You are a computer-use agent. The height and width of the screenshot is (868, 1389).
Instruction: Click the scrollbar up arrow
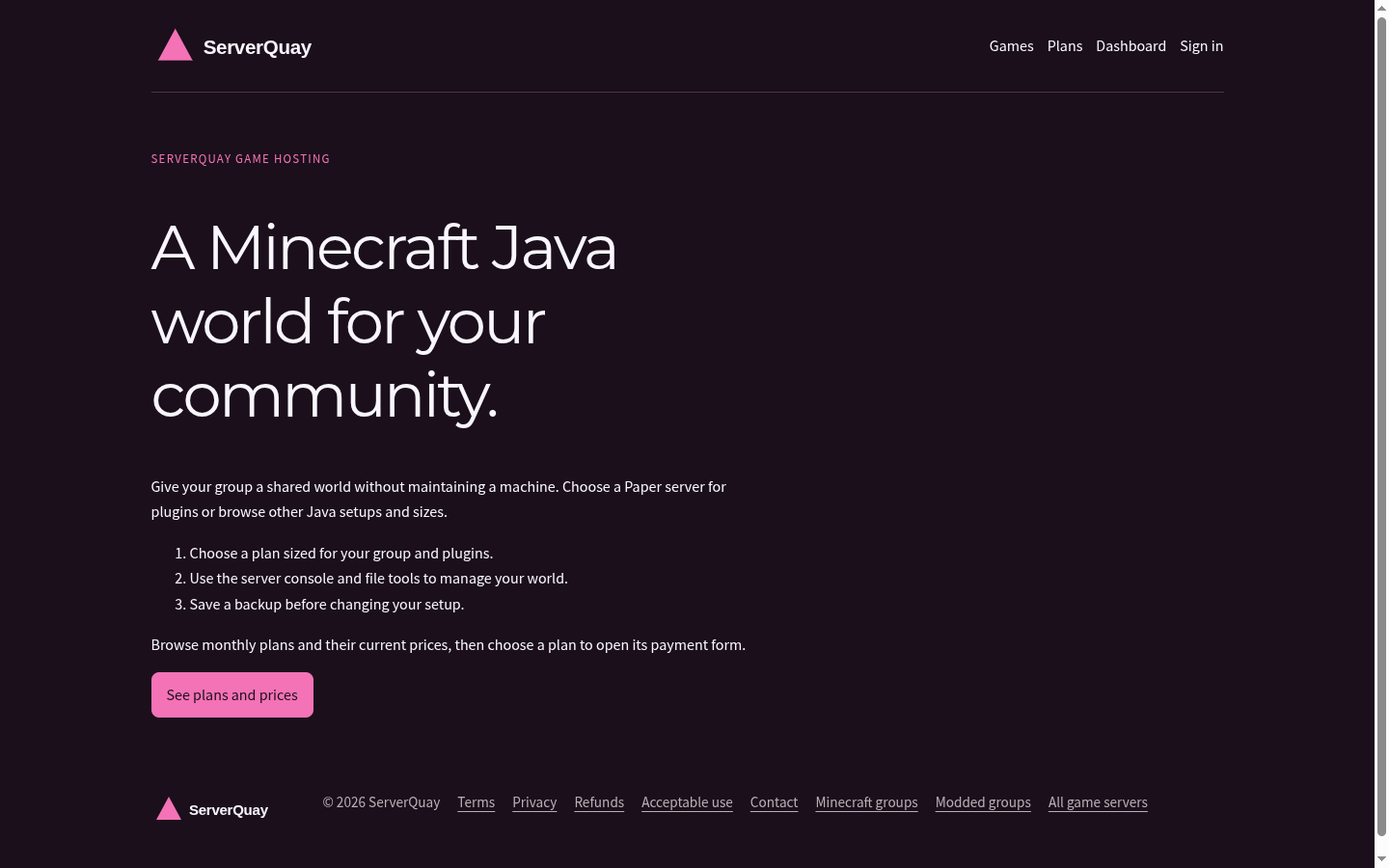coord(1381,7)
